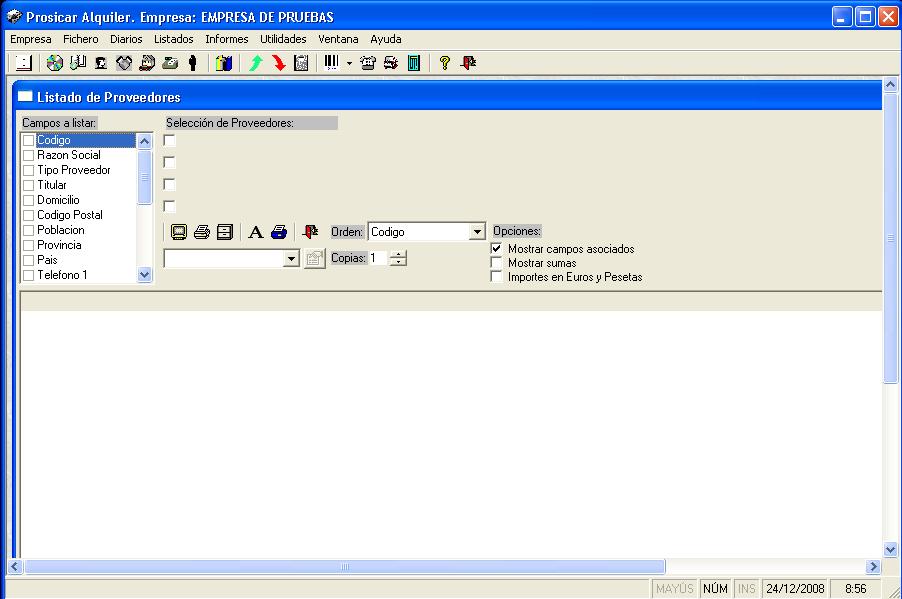Click the barcode icon in toolbar
This screenshot has height=599, width=902.
click(332, 63)
